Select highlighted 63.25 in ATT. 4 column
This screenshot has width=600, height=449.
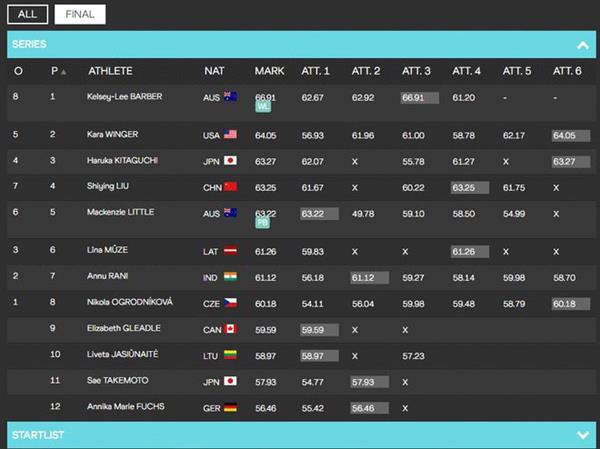coord(470,188)
